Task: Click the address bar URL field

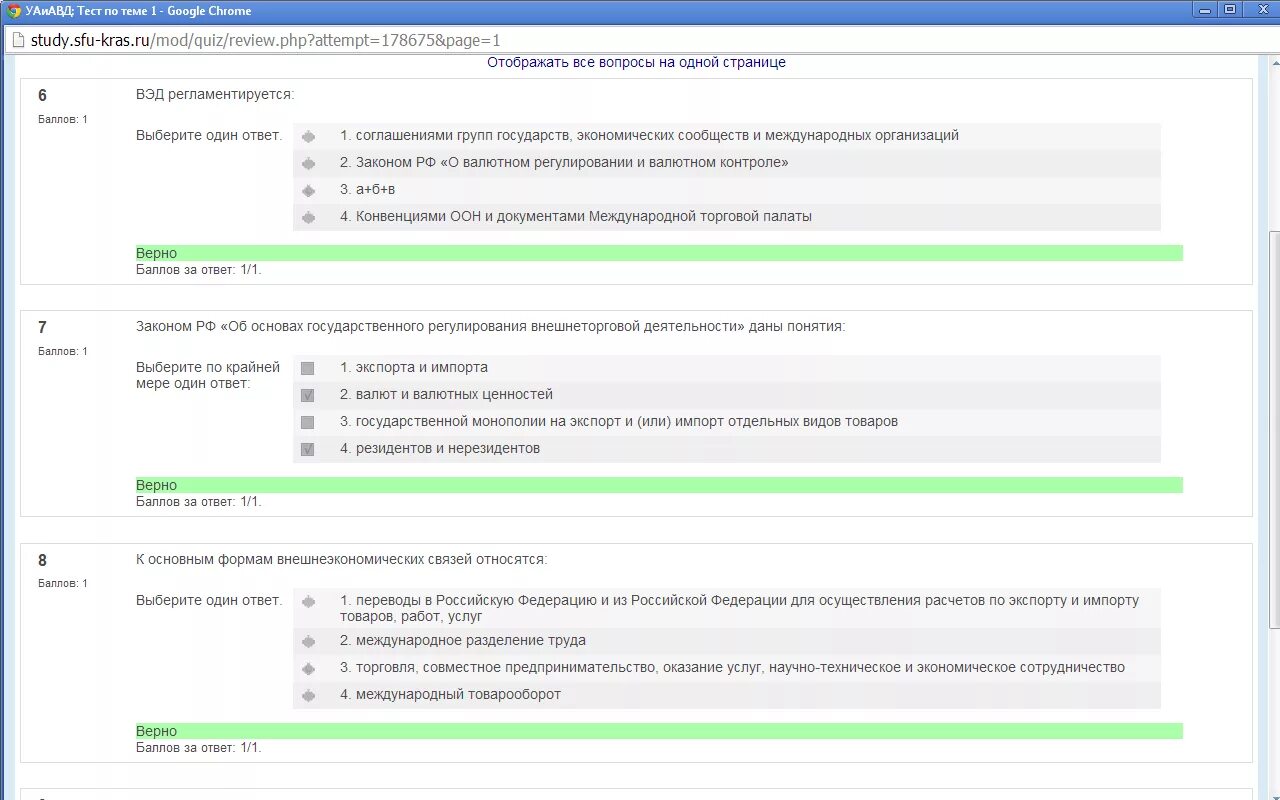Action: (640, 41)
